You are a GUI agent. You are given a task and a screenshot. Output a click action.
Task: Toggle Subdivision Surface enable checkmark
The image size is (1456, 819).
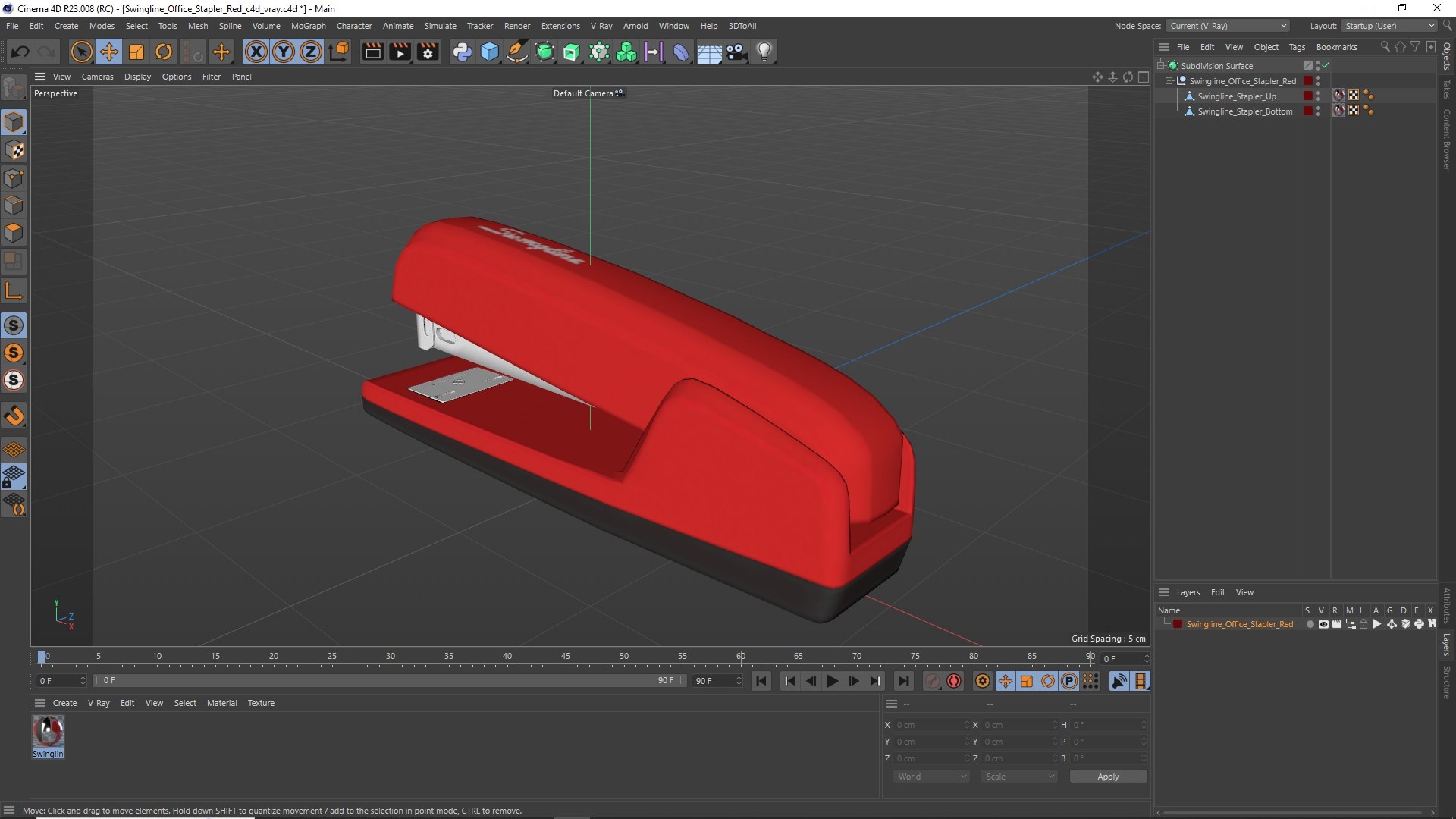(x=1326, y=66)
